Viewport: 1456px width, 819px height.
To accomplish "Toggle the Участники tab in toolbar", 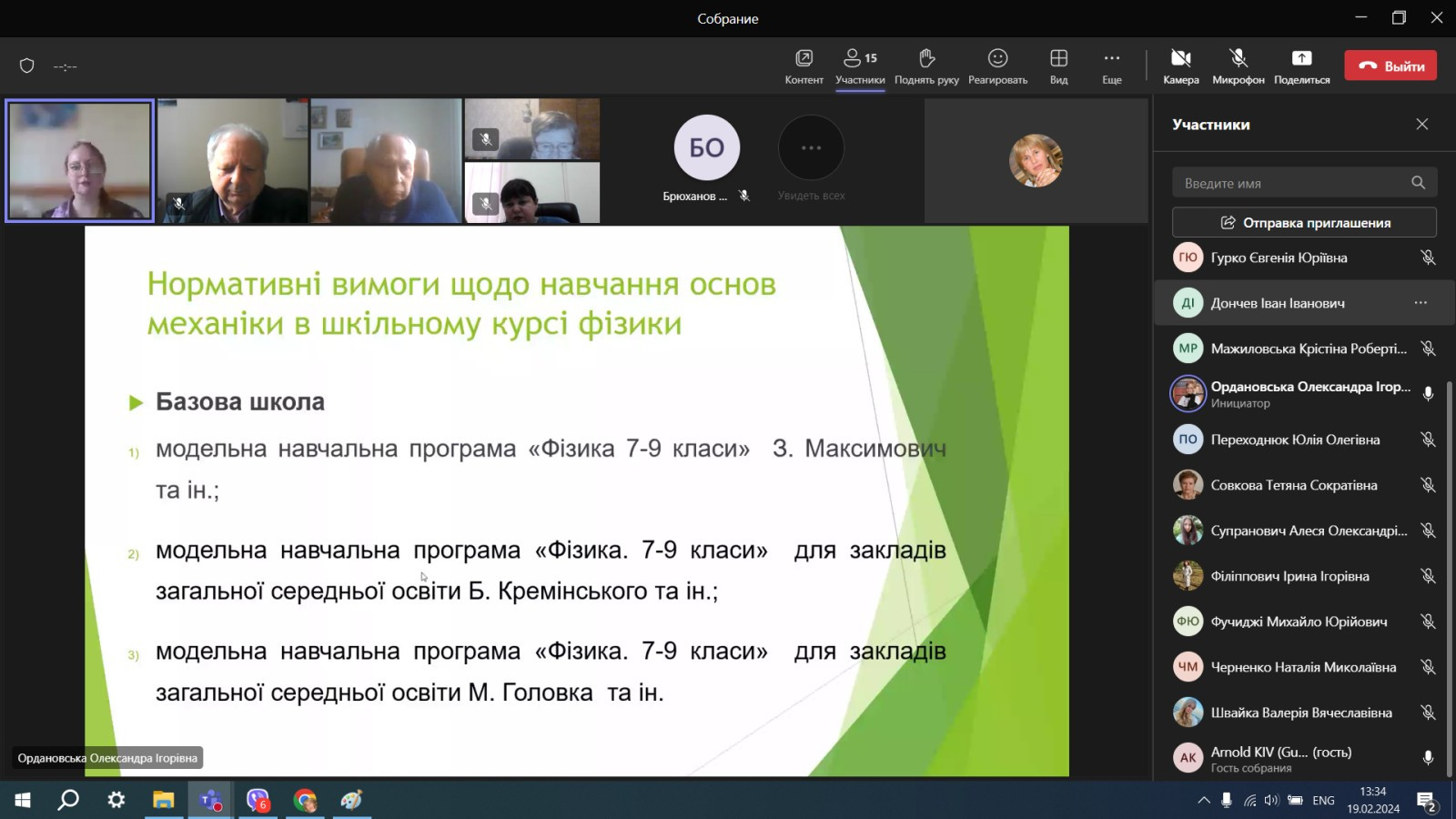I will 860,66.
